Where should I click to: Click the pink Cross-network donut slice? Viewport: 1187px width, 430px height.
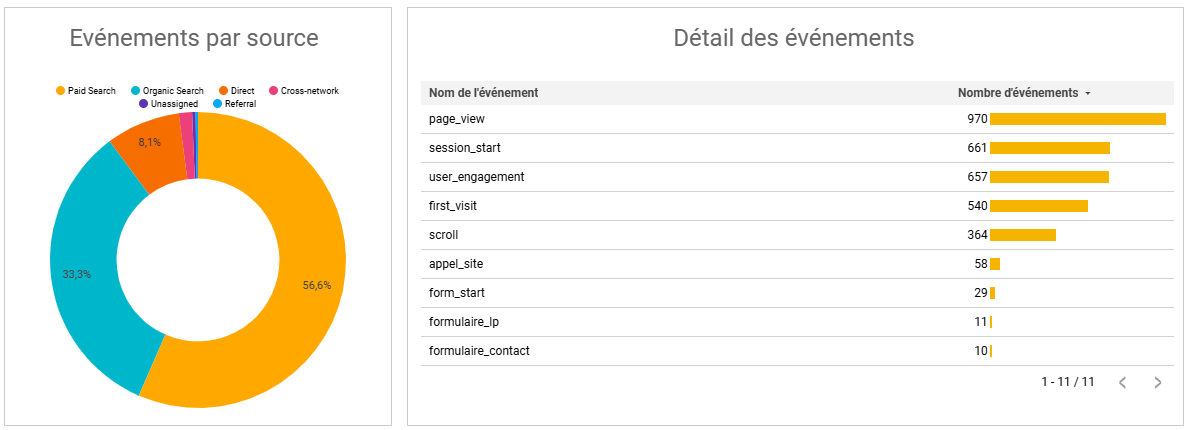tap(186, 124)
